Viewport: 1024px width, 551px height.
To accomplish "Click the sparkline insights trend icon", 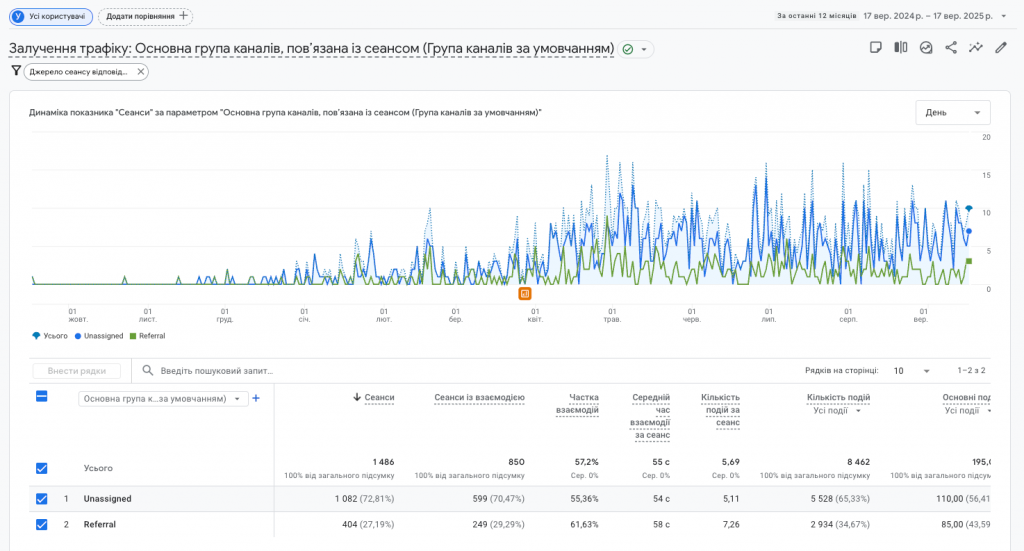I will [976, 47].
